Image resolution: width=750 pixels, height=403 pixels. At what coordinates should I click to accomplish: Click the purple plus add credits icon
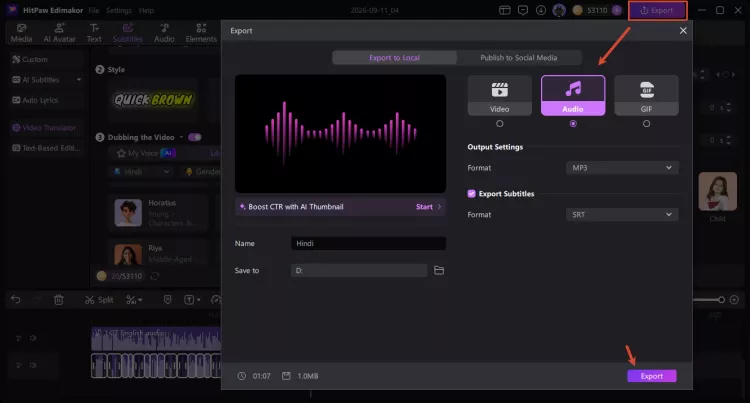[617, 11]
